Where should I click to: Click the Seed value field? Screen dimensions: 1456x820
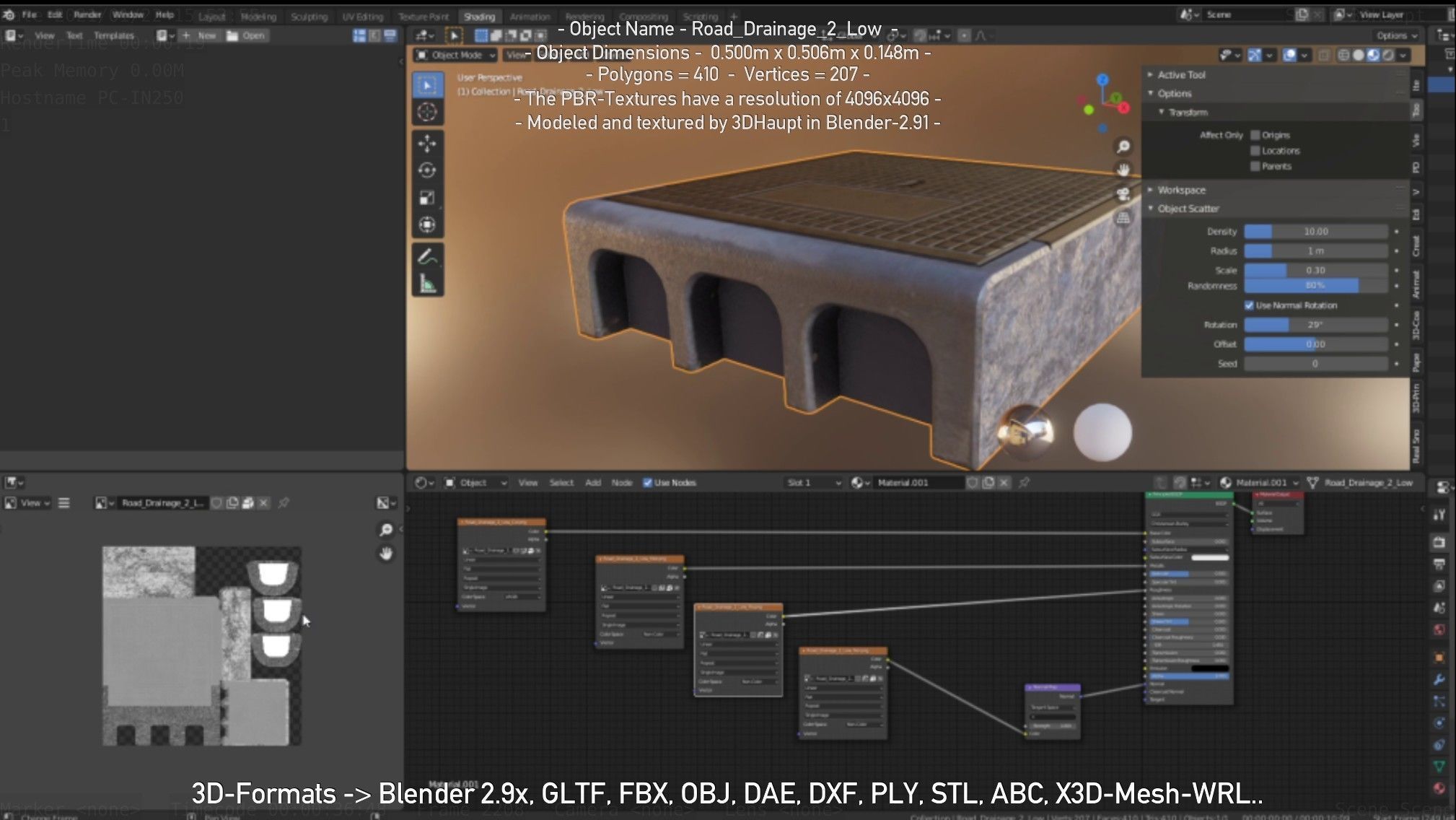point(1315,364)
